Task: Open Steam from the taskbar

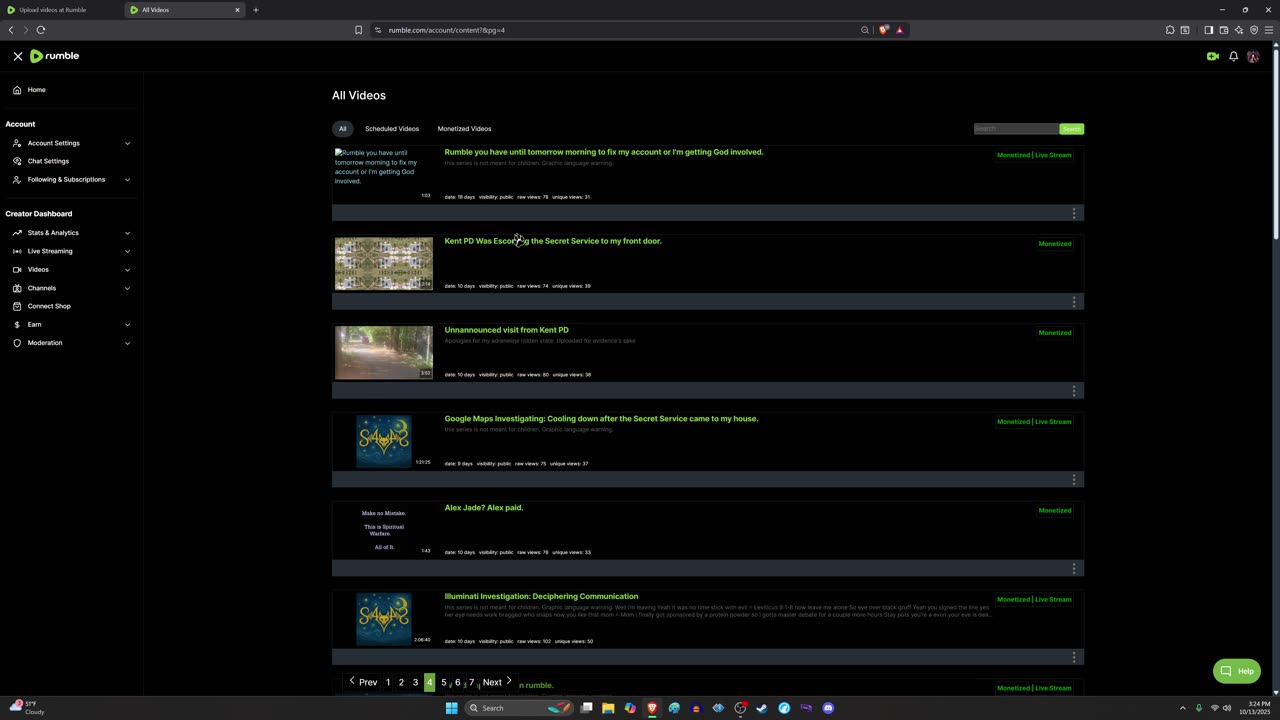Action: [x=762, y=708]
